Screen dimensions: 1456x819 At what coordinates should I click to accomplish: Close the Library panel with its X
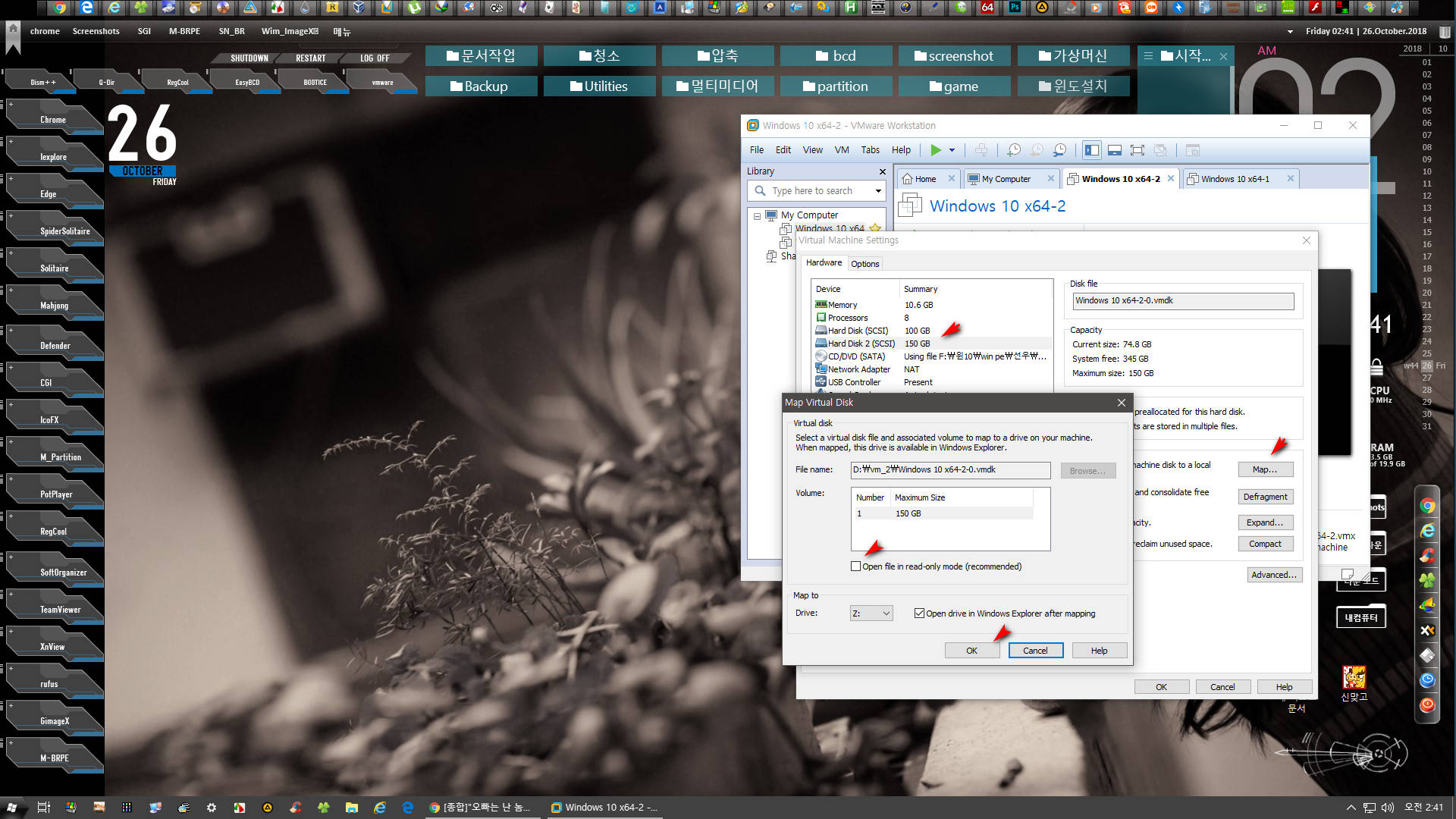tap(882, 171)
